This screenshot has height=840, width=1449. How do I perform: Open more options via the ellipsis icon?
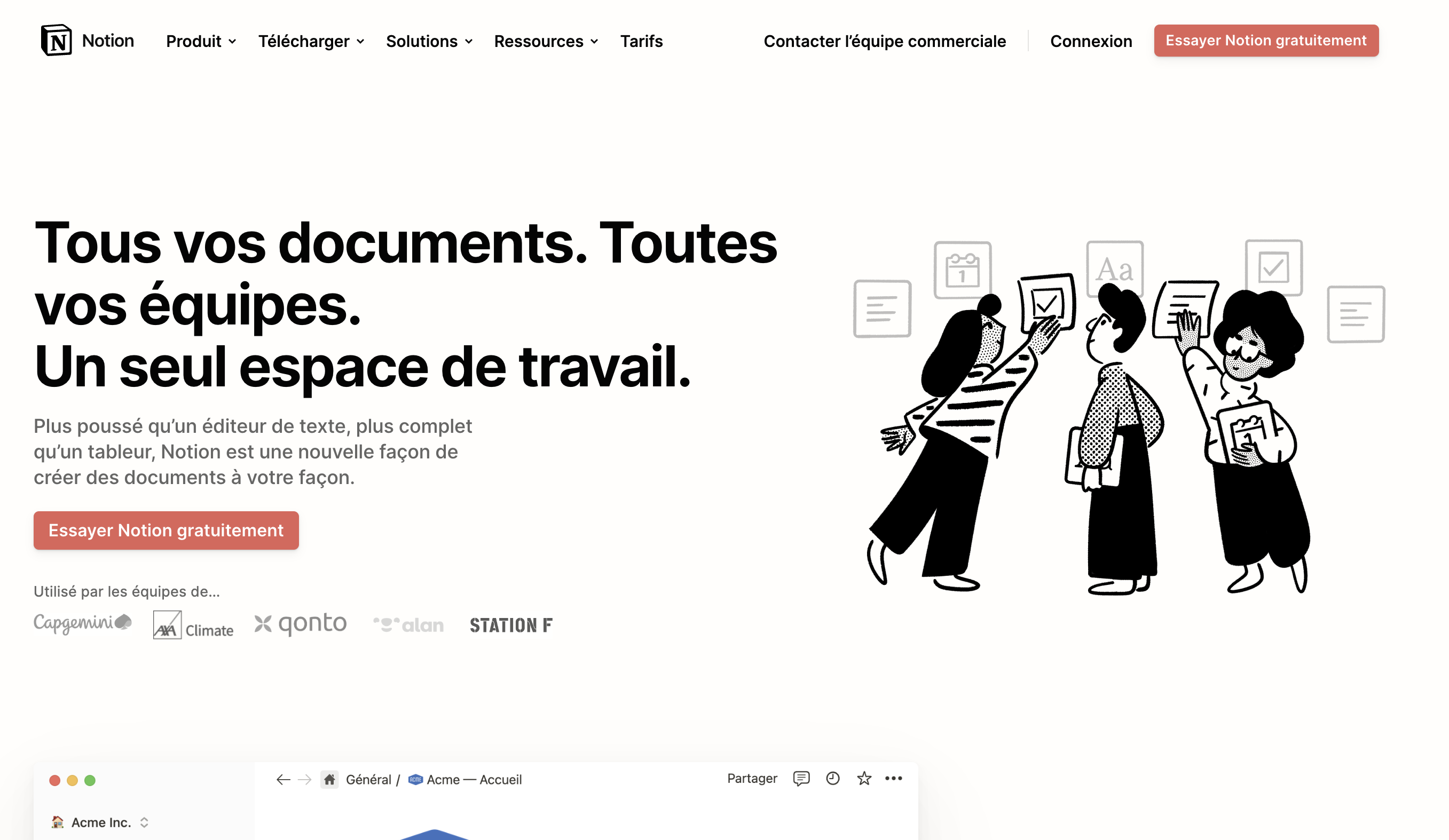[894, 779]
